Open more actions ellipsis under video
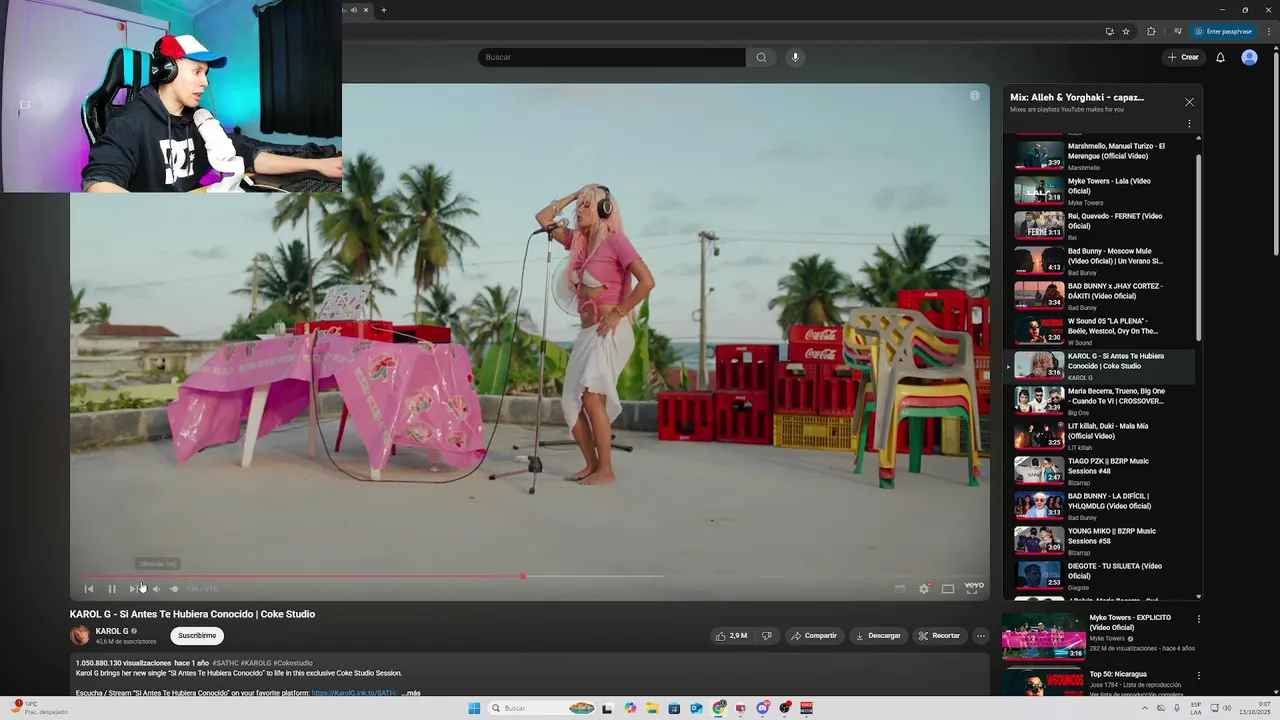This screenshot has width=1280, height=720. [x=981, y=635]
